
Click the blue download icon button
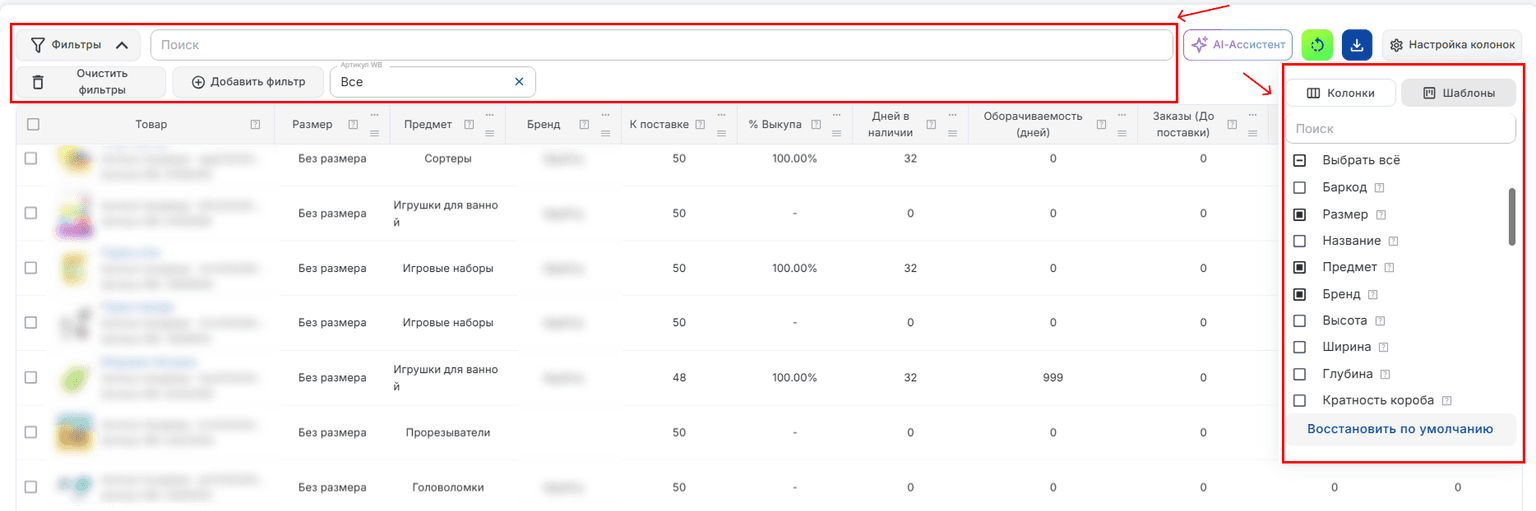coord(1357,45)
